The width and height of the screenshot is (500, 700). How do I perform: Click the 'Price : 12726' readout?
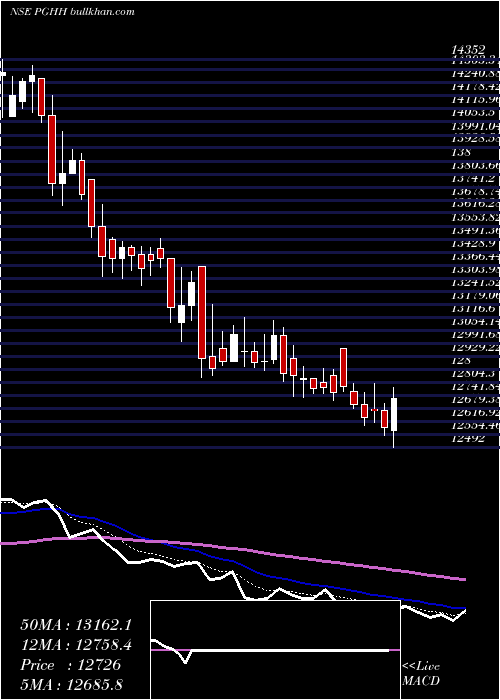(71, 665)
